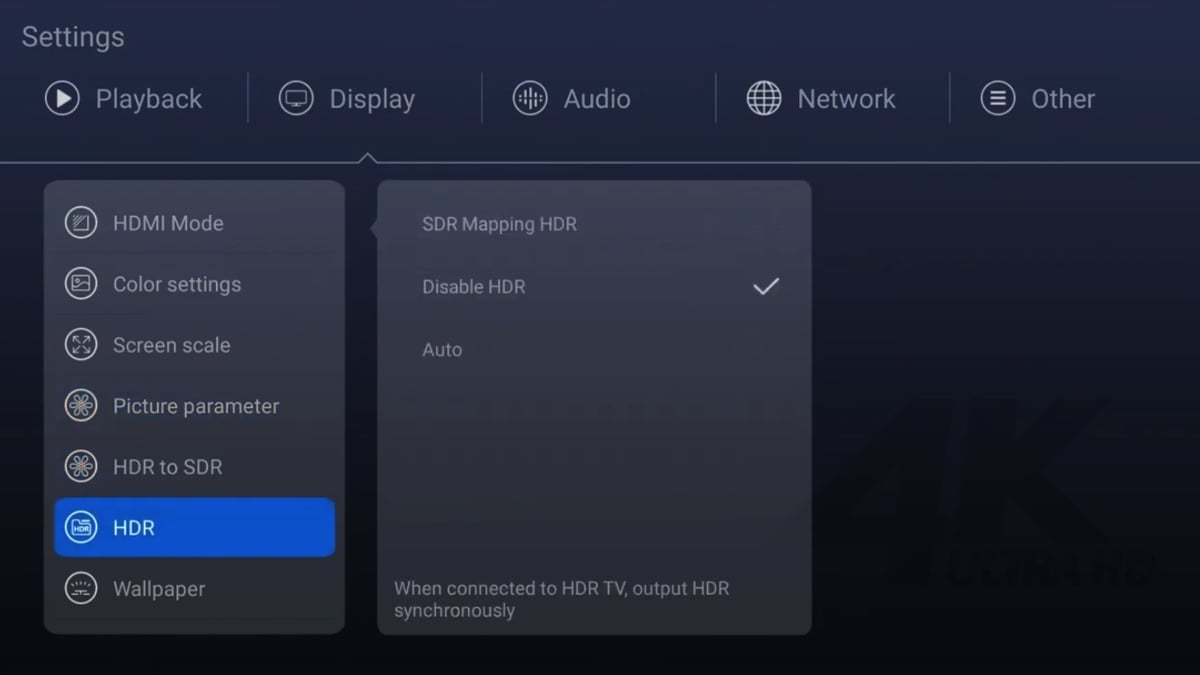Open the Wallpaper entry
The height and width of the screenshot is (675, 1200).
pyautogui.click(x=194, y=589)
